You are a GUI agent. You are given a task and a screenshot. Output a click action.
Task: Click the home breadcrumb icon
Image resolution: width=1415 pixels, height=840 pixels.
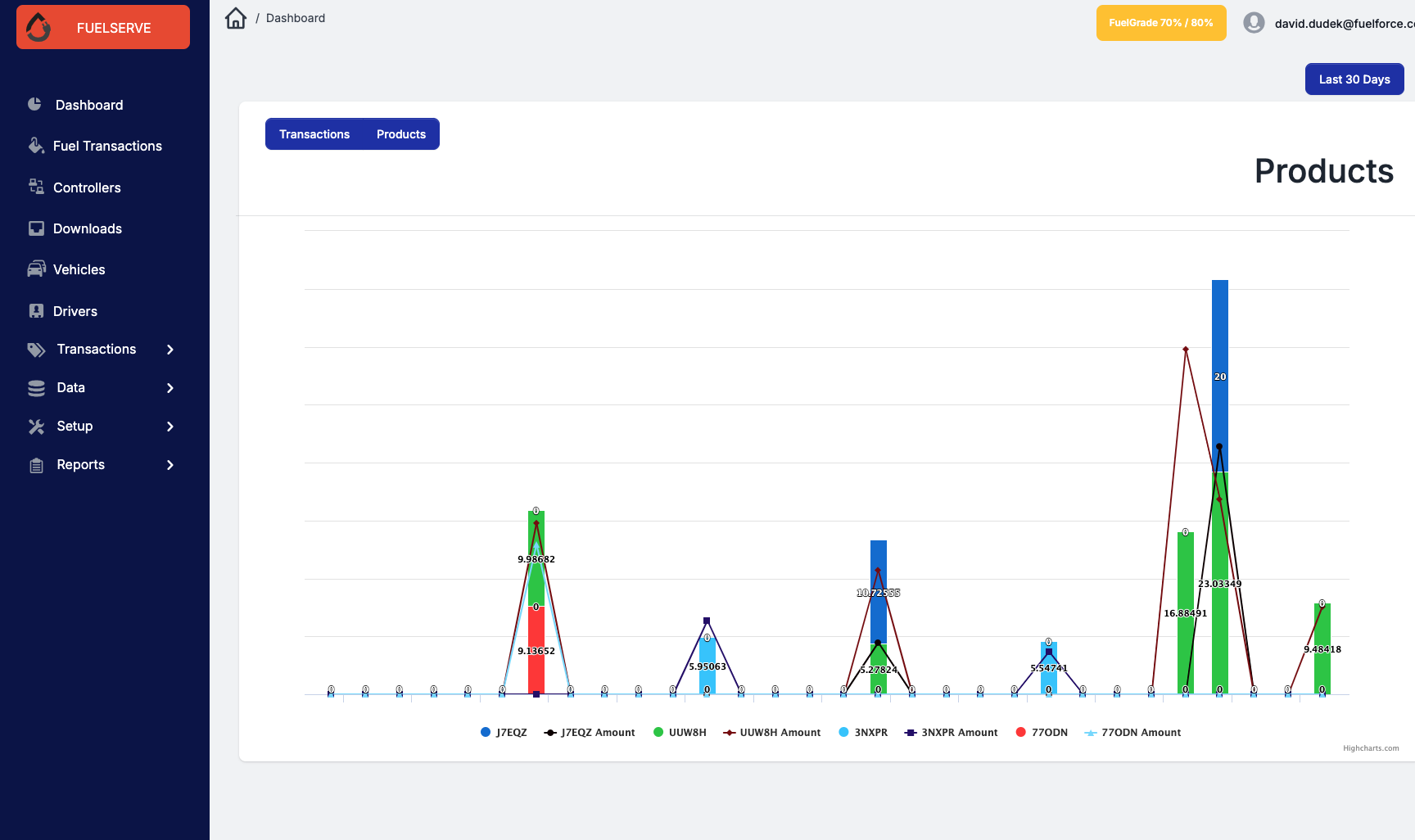[x=236, y=17]
